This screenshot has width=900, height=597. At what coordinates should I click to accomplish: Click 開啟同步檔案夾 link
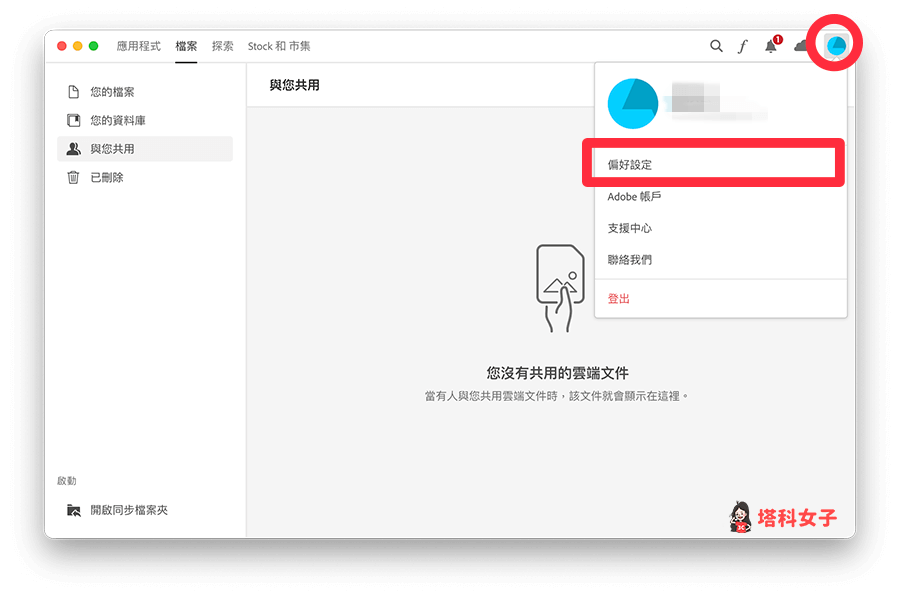[x=129, y=510]
